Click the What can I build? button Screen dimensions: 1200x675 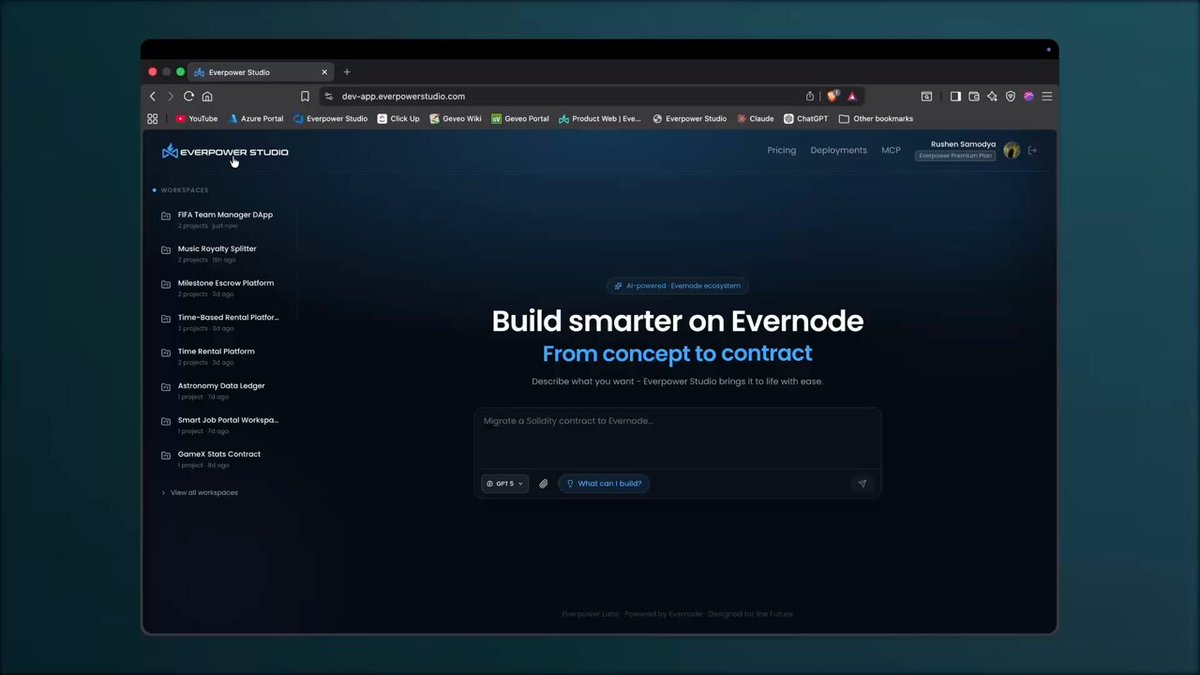pos(604,483)
